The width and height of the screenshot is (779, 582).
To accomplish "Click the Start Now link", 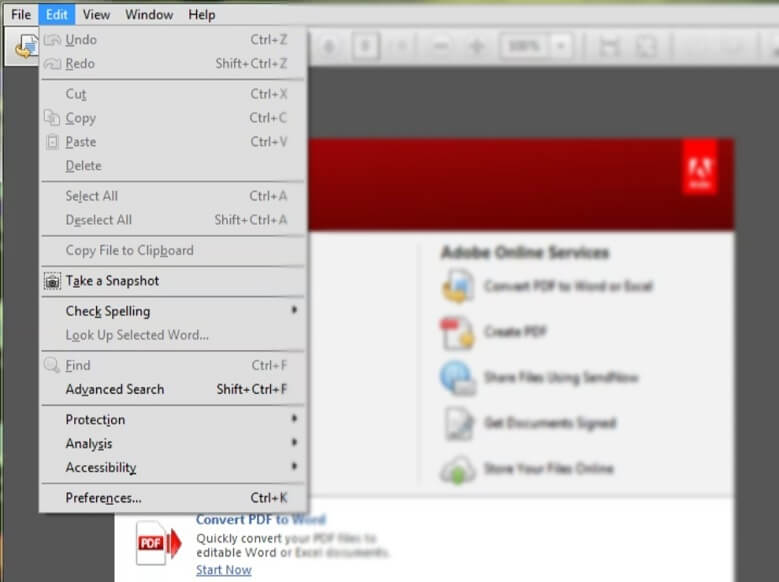I will coord(224,570).
